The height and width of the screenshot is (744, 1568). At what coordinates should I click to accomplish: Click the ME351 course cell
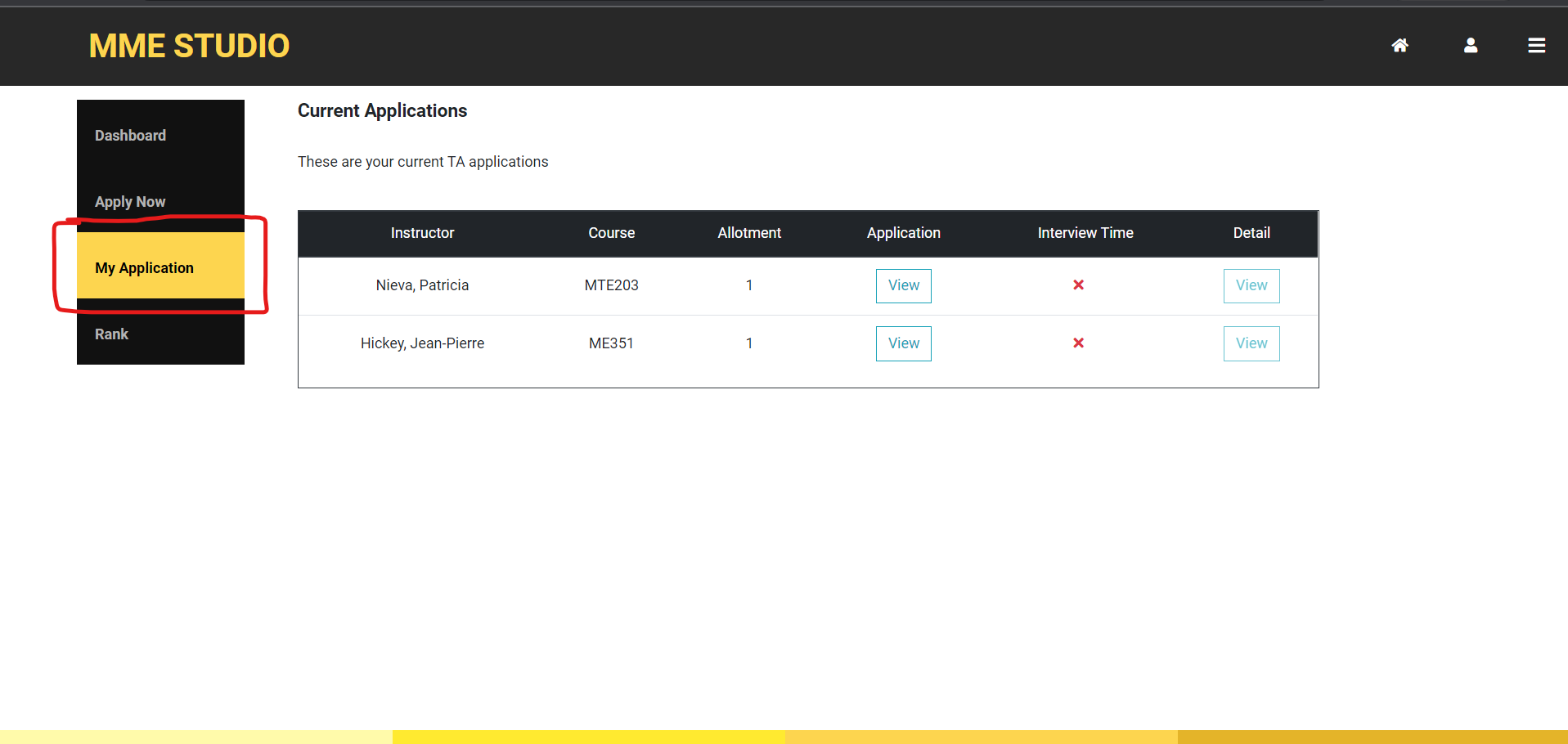point(611,343)
